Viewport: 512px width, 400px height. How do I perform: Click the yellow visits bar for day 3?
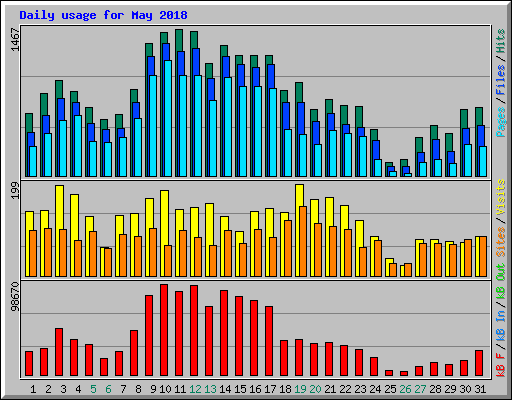pyautogui.click(x=59, y=207)
